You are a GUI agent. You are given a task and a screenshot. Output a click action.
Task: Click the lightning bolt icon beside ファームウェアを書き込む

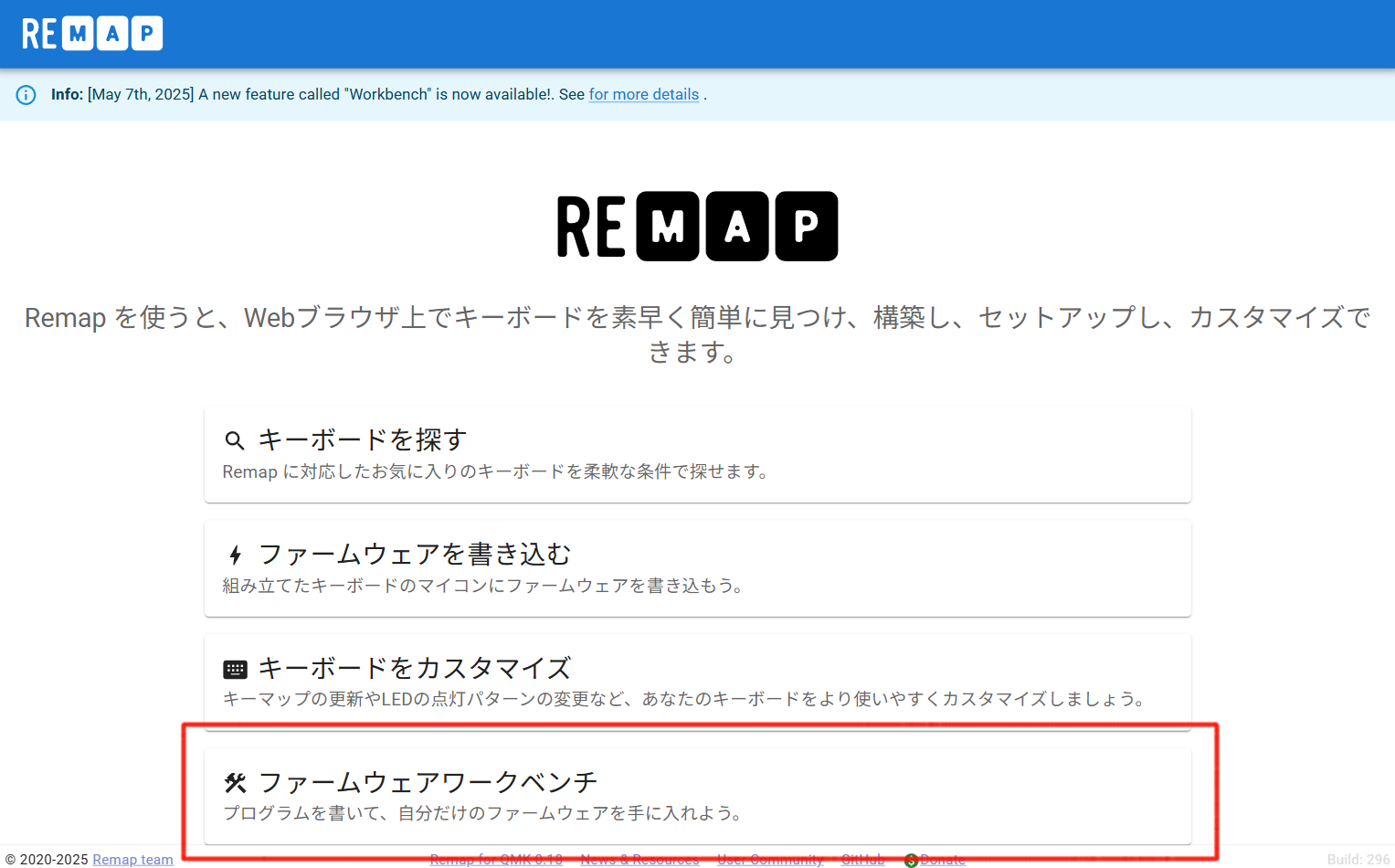coord(235,555)
